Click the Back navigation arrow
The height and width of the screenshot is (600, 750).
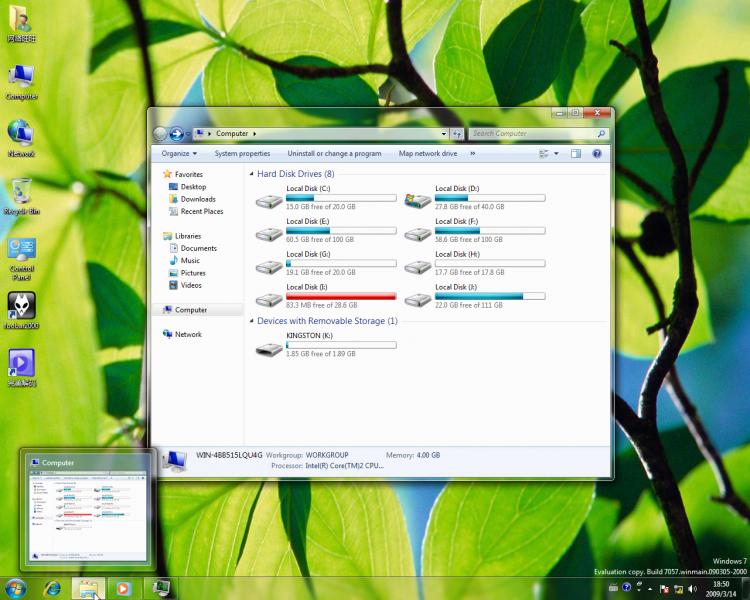click(160, 134)
